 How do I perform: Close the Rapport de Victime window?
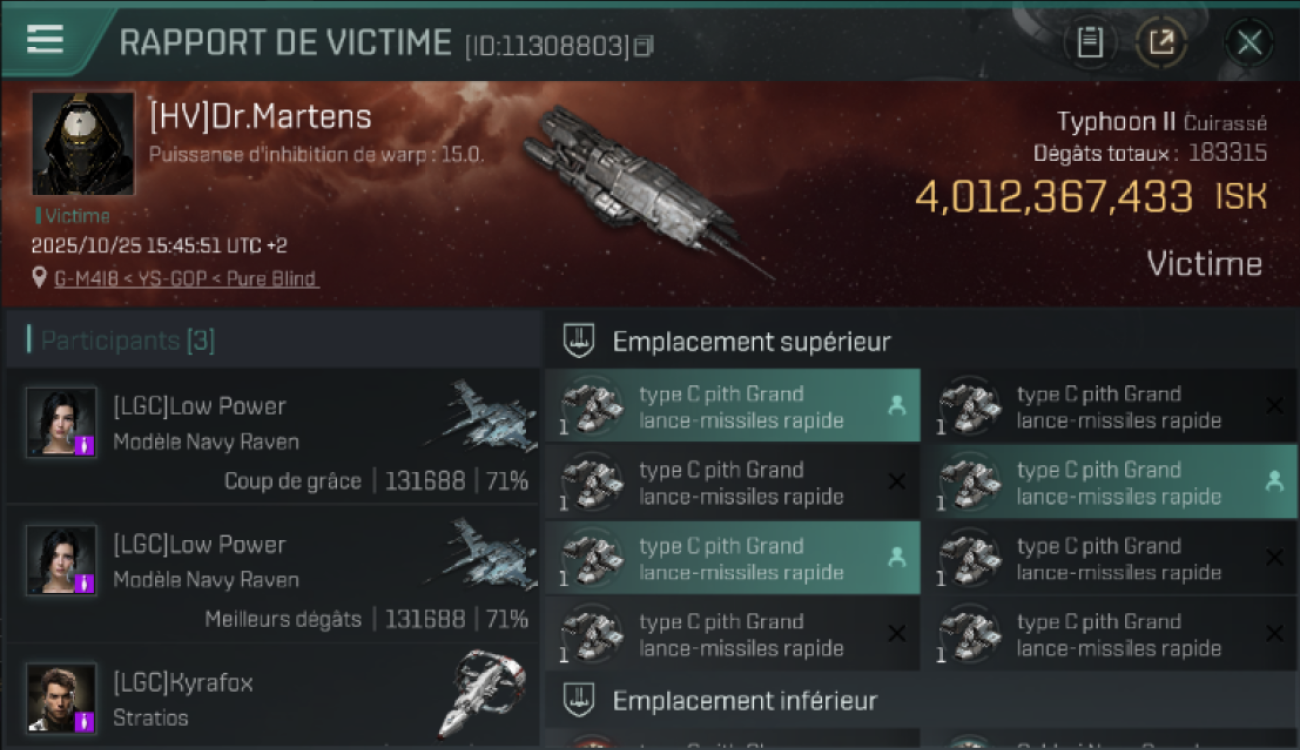tap(1249, 42)
